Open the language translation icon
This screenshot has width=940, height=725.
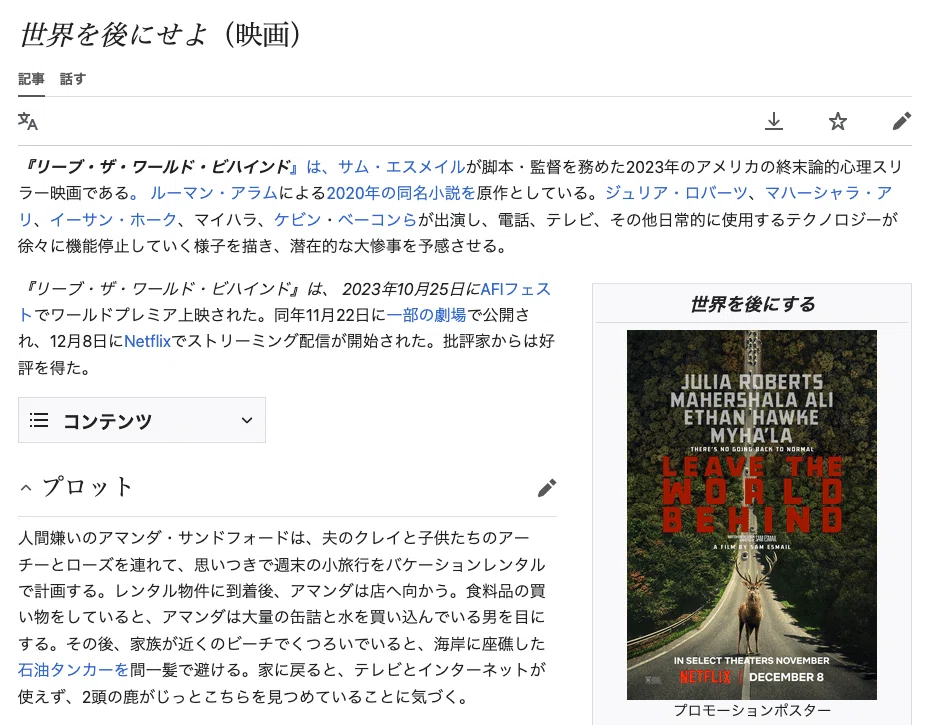(28, 121)
